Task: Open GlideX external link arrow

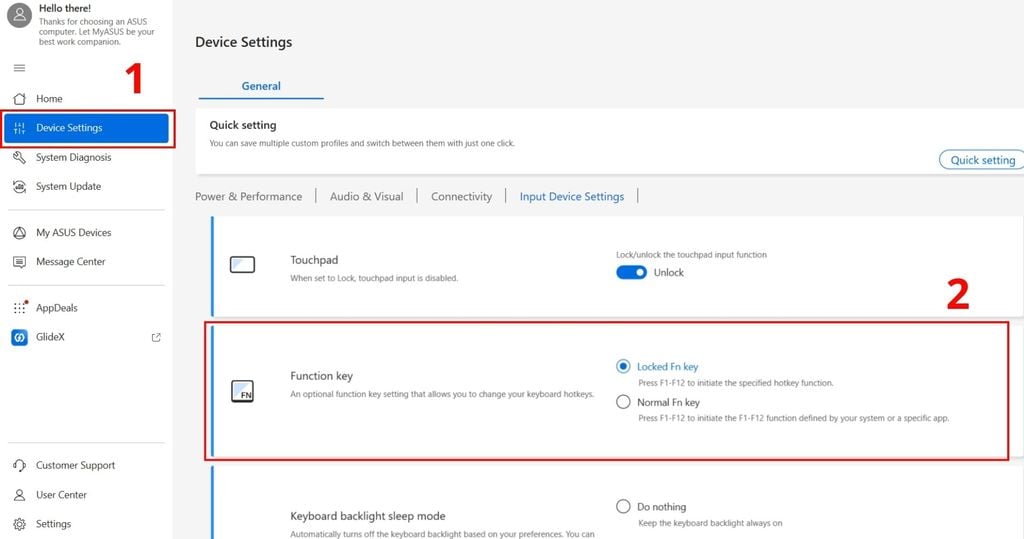Action: pyautogui.click(x=156, y=338)
